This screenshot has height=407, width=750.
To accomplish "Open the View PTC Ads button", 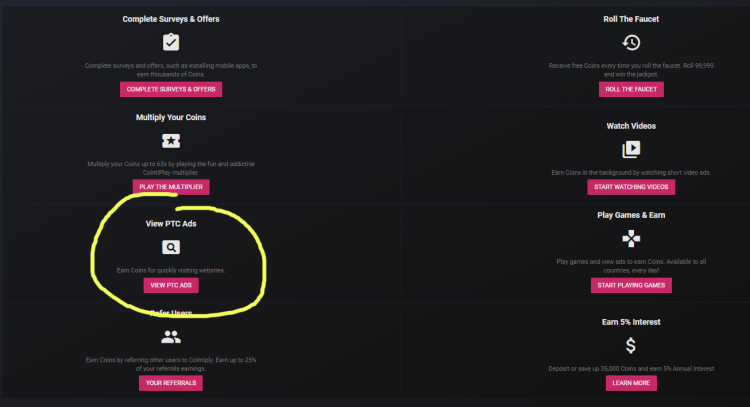I will tap(171, 286).
